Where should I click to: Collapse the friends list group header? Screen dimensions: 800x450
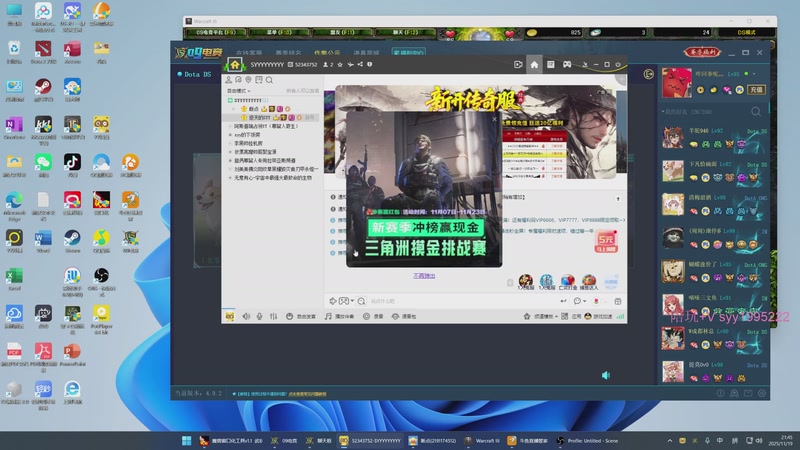pyautogui.click(x=687, y=112)
